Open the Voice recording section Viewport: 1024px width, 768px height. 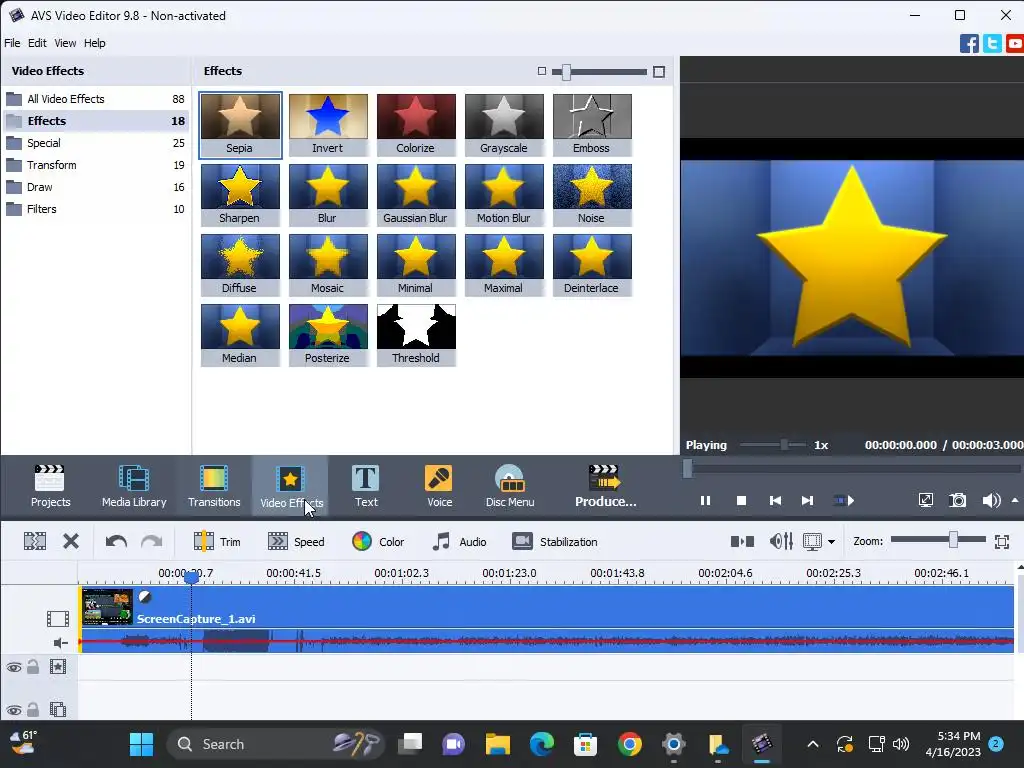click(439, 486)
